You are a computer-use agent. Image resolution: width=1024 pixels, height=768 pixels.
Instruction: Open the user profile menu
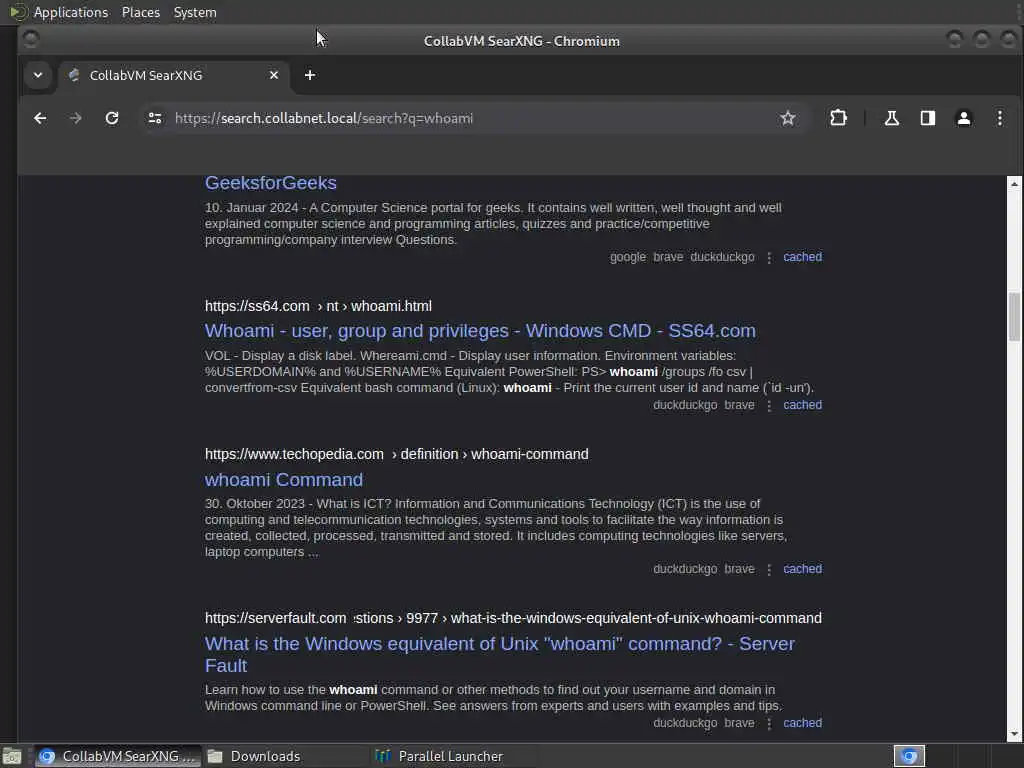(963, 118)
